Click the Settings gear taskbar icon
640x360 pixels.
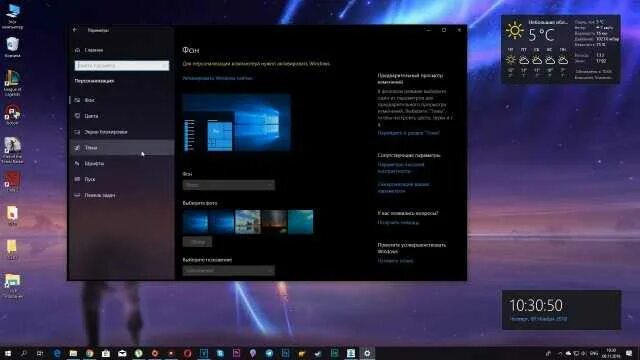[x=367, y=353]
